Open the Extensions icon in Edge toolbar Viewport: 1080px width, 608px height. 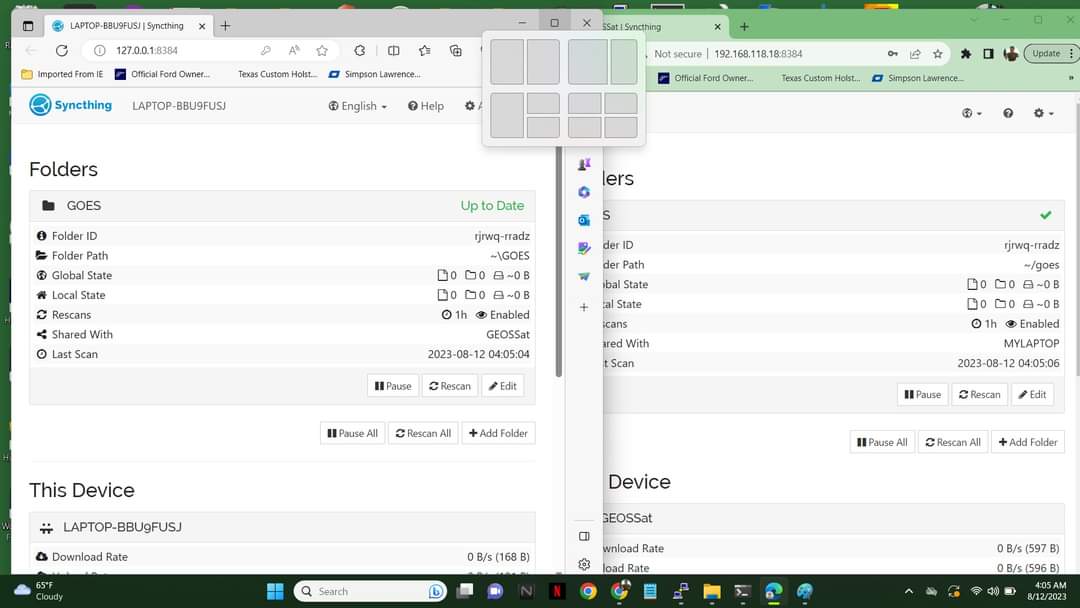(x=360, y=50)
